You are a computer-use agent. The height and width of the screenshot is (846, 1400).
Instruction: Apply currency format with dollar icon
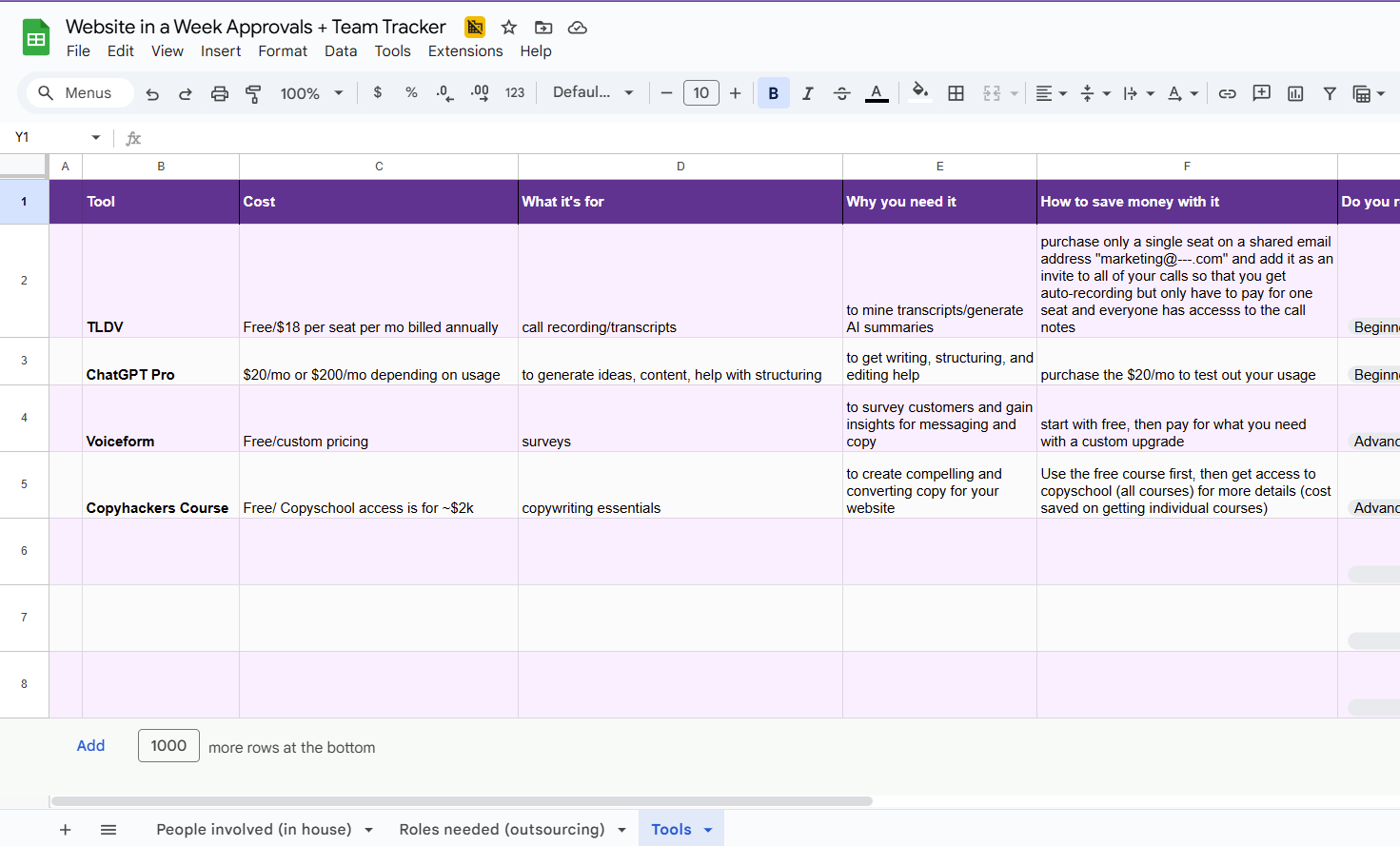coord(378,92)
